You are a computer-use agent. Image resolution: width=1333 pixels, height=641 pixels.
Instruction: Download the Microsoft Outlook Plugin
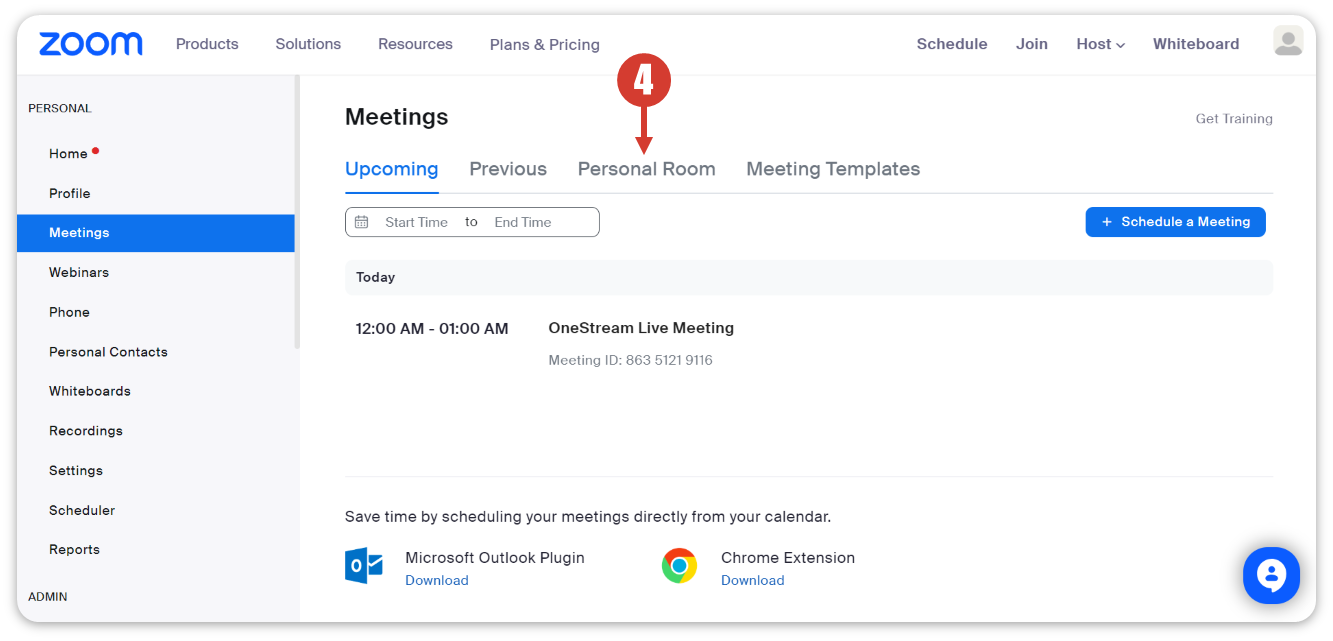(x=437, y=580)
